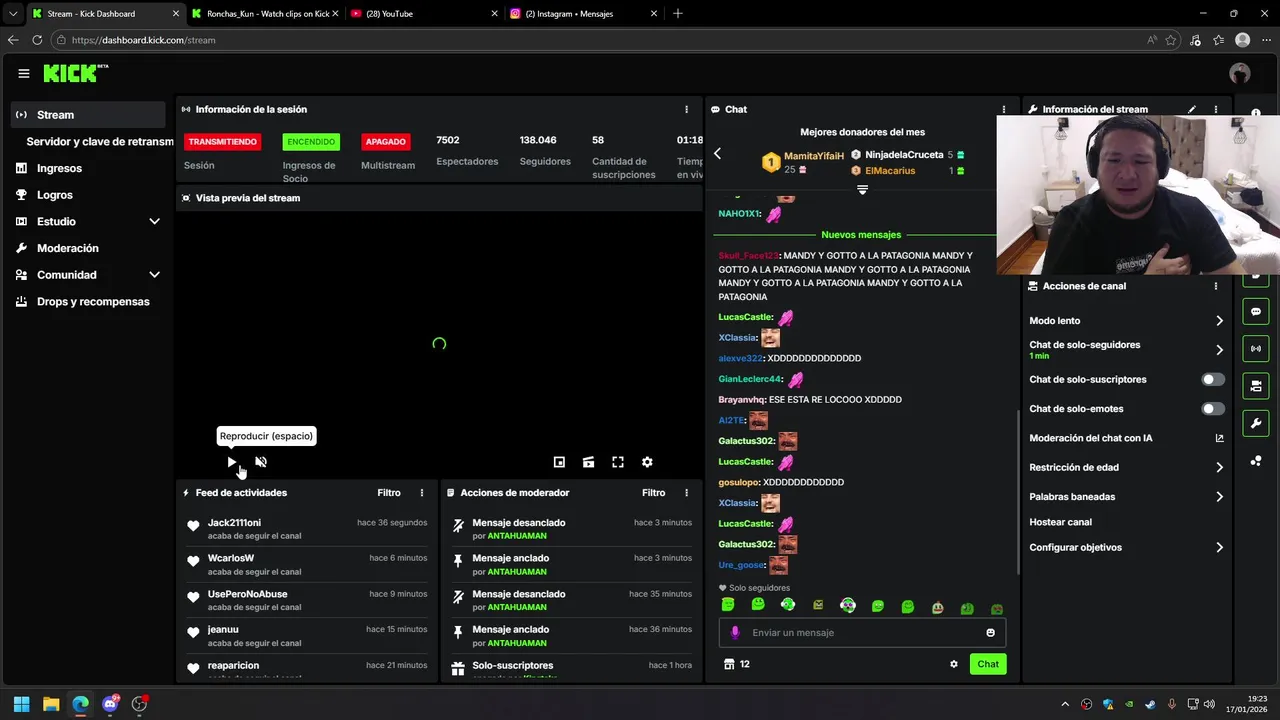Enter fullscreen in stream preview
Viewport: 1280px width, 720px height.
[x=618, y=462]
